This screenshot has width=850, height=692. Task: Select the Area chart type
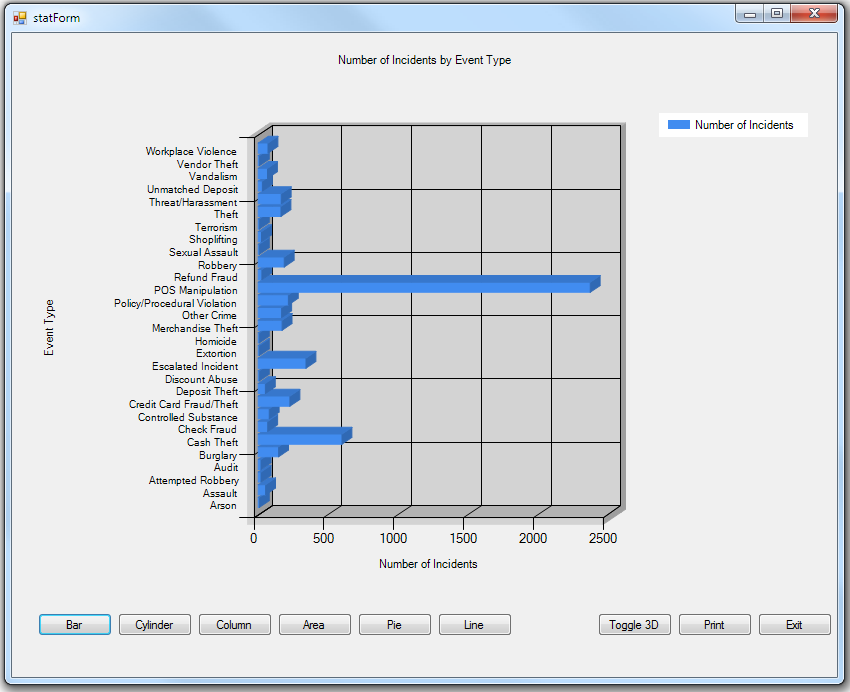(x=314, y=624)
